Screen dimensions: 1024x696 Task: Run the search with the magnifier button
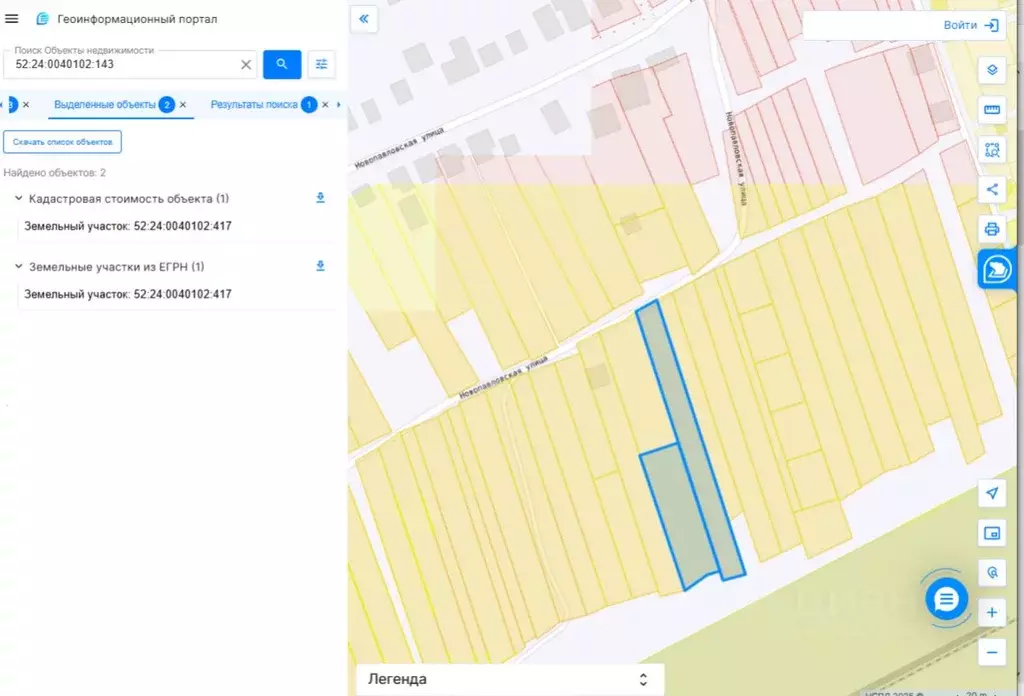[282, 64]
